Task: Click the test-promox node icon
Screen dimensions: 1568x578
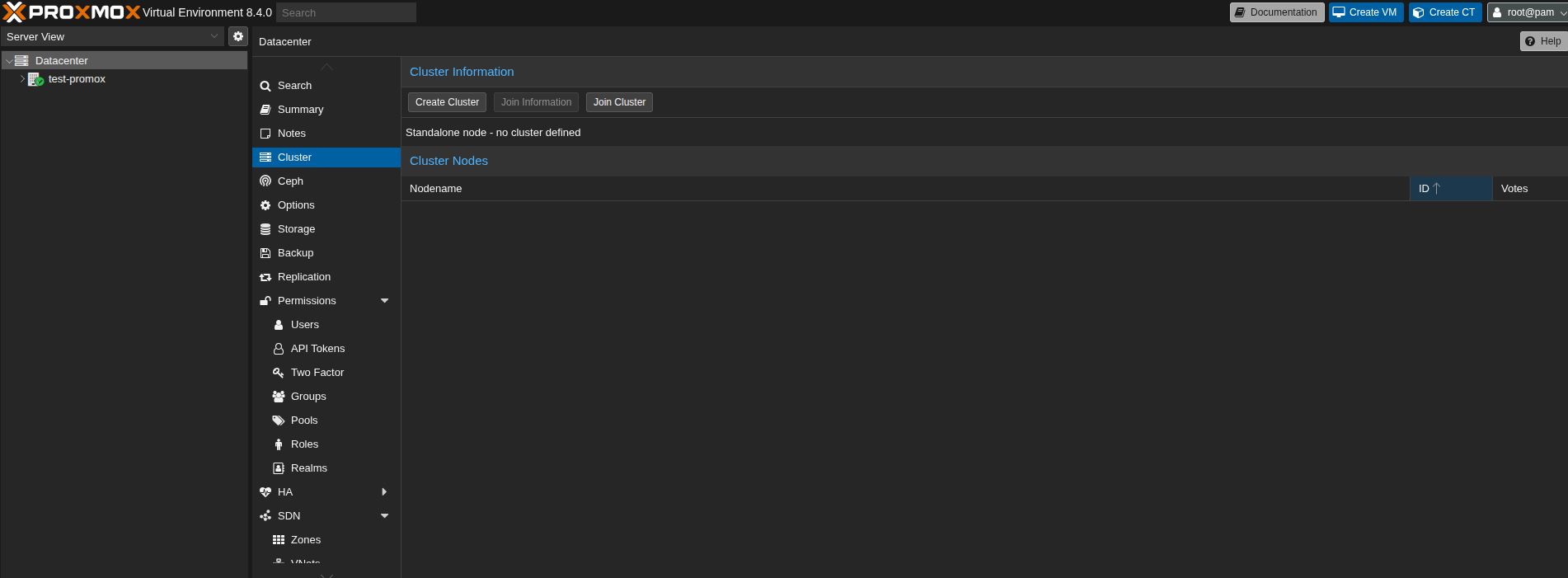Action: [x=35, y=79]
